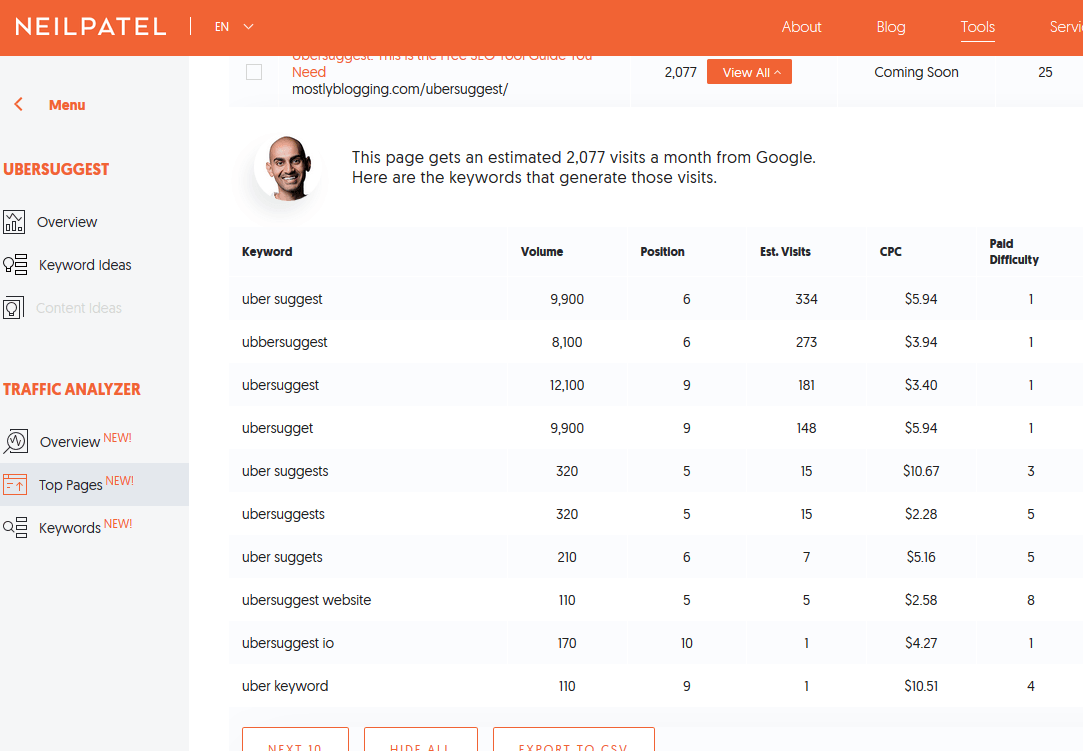Click the NEXT 10 button

tap(296, 739)
